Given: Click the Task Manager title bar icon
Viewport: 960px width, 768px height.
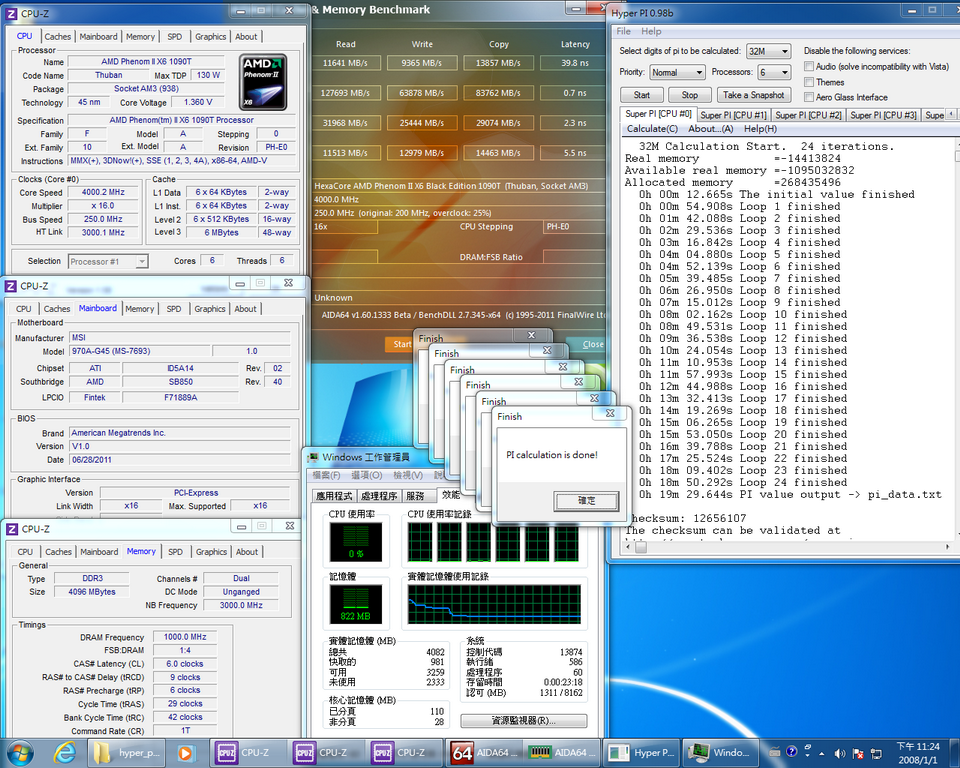Looking at the screenshot, I should pyautogui.click(x=313, y=457).
